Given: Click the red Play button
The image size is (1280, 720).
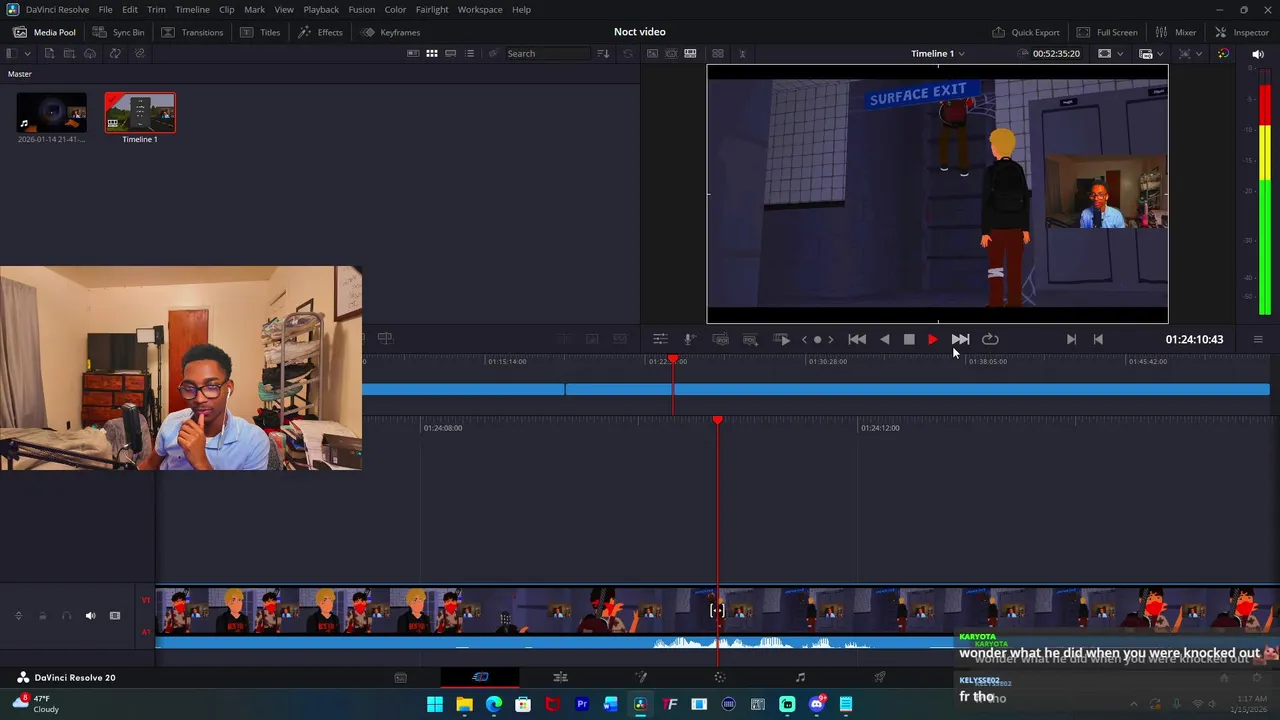Looking at the screenshot, I should point(932,339).
